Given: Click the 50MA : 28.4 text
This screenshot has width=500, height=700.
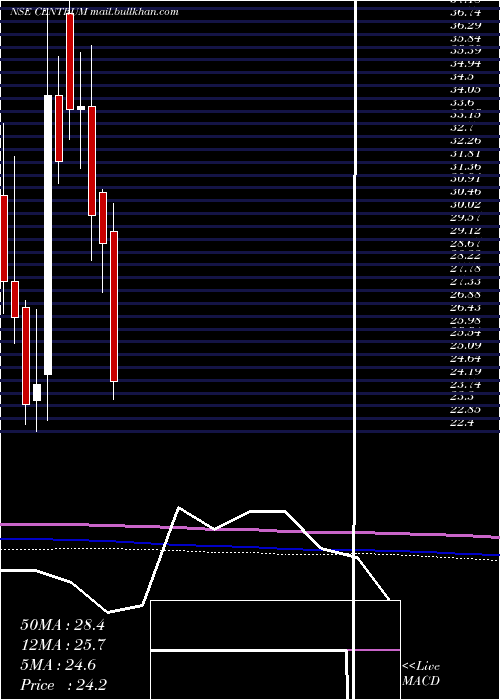Looking at the screenshot, I should point(62,625).
